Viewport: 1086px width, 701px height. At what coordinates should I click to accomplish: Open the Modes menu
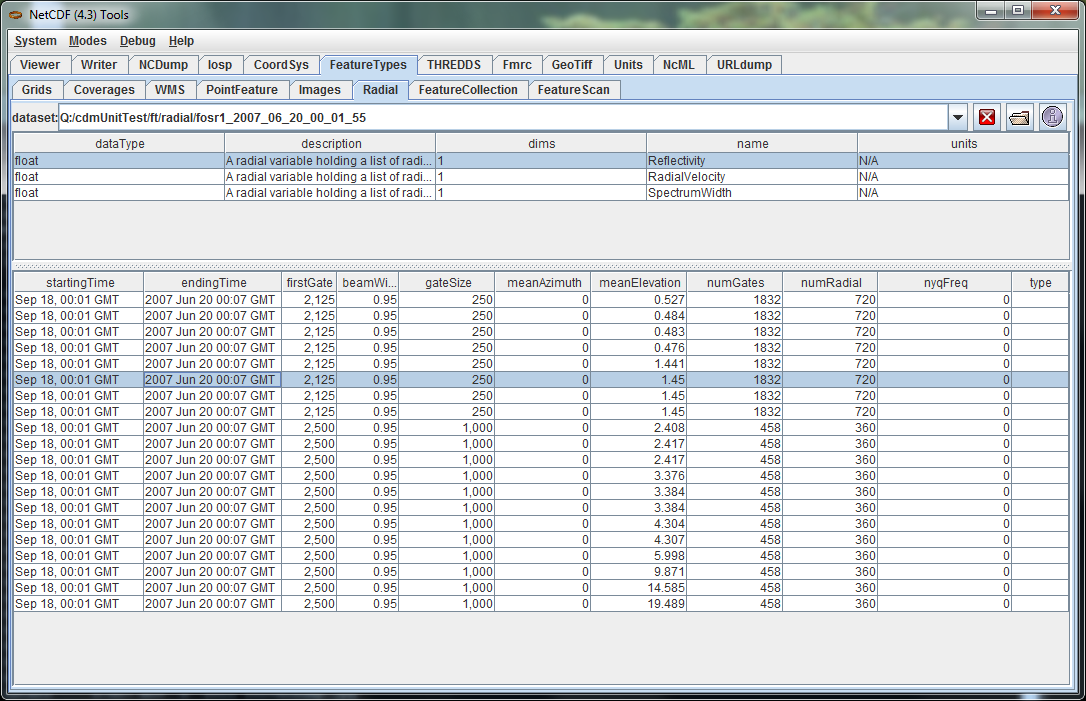click(87, 41)
